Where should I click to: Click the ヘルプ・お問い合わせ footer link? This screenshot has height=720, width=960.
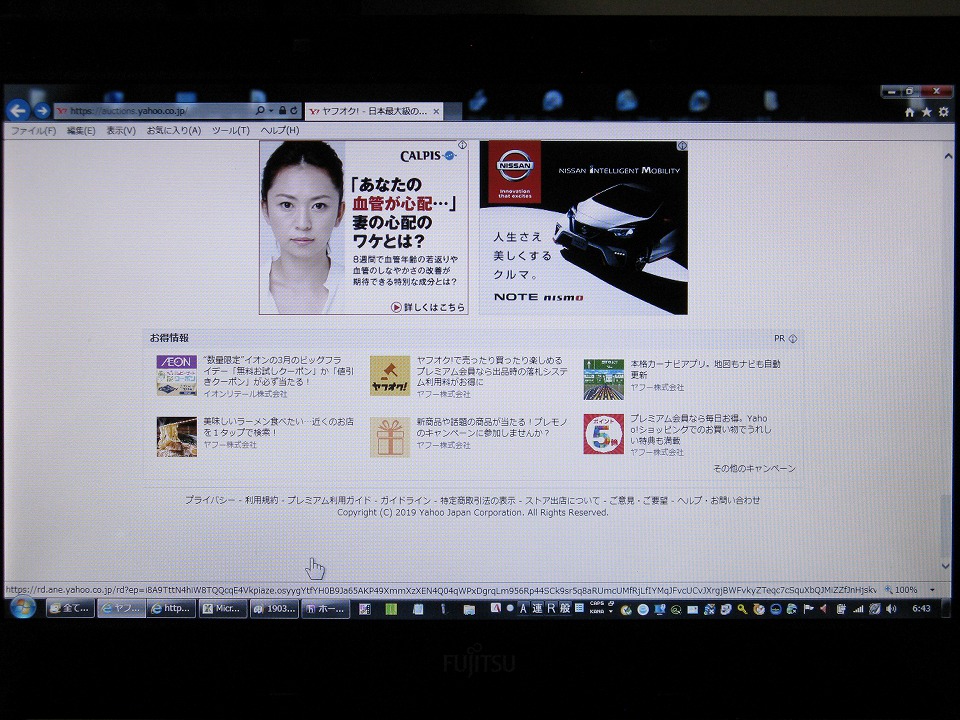718,500
